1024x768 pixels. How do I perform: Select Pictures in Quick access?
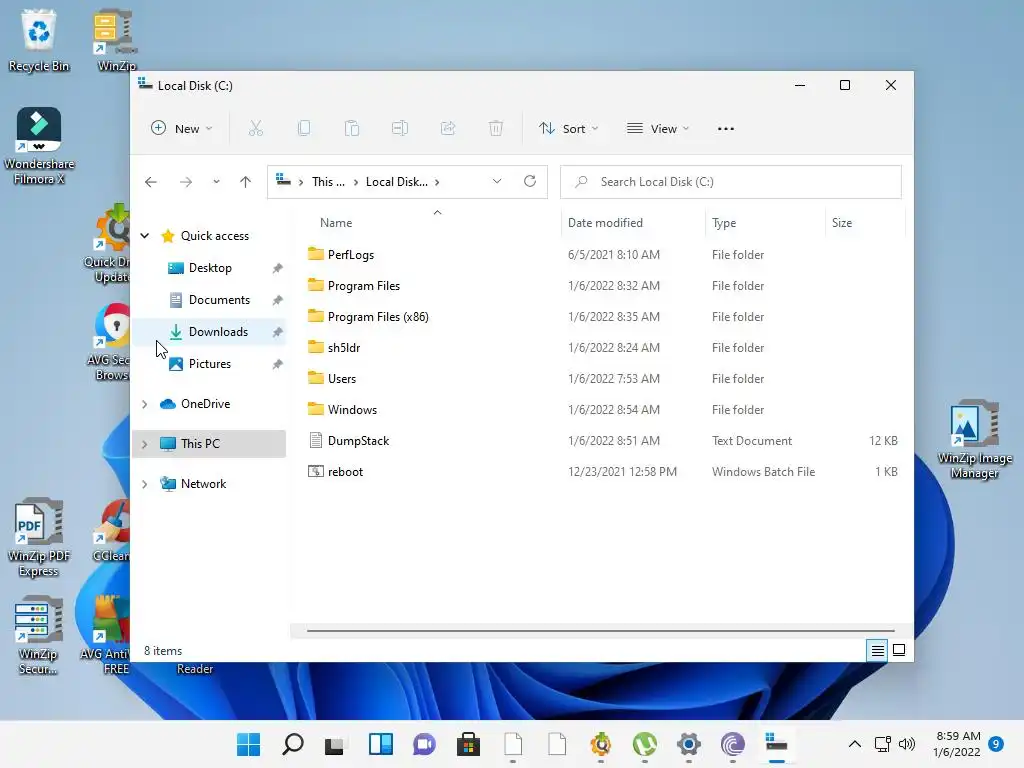(210, 364)
